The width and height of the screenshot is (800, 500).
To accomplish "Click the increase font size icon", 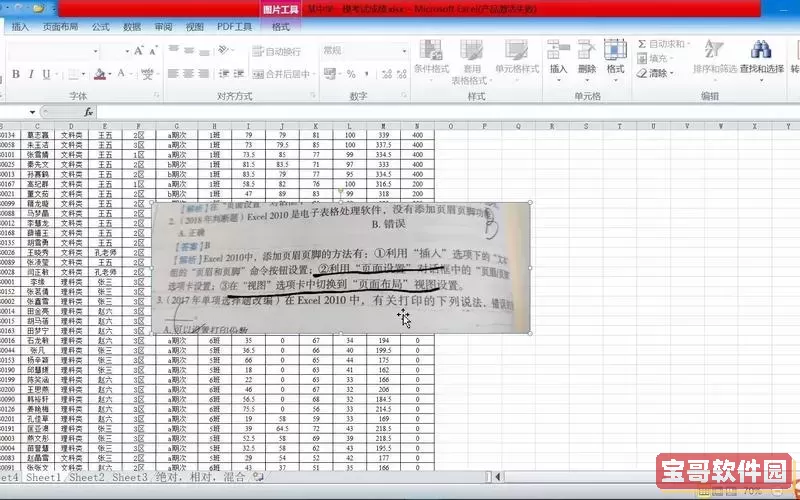I will click(139, 51).
